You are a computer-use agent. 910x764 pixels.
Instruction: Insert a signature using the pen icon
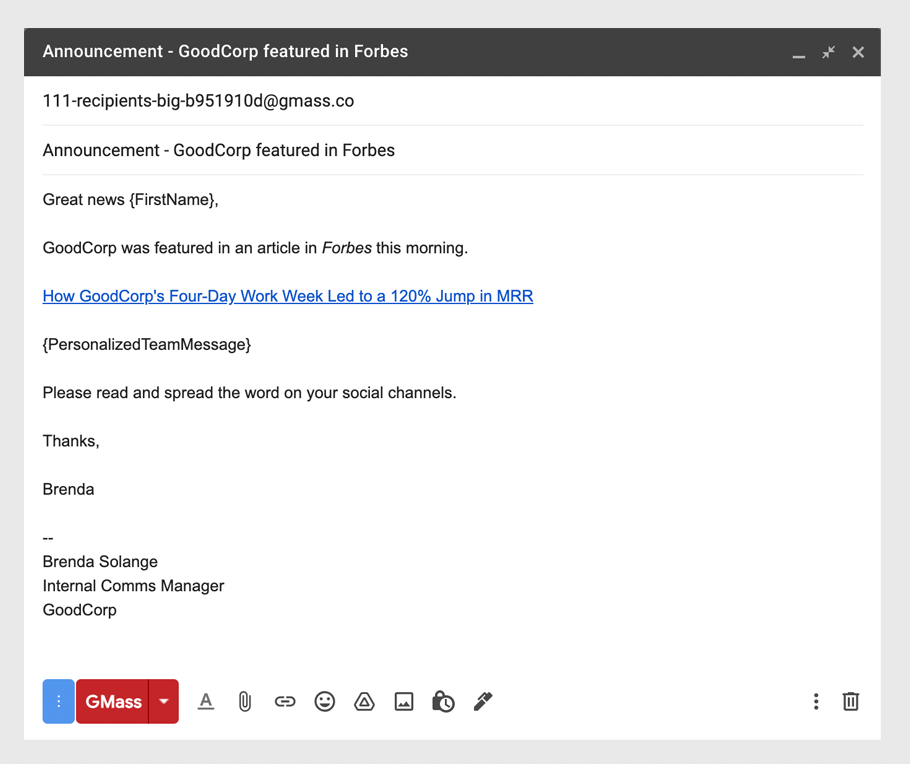pyautogui.click(x=483, y=701)
